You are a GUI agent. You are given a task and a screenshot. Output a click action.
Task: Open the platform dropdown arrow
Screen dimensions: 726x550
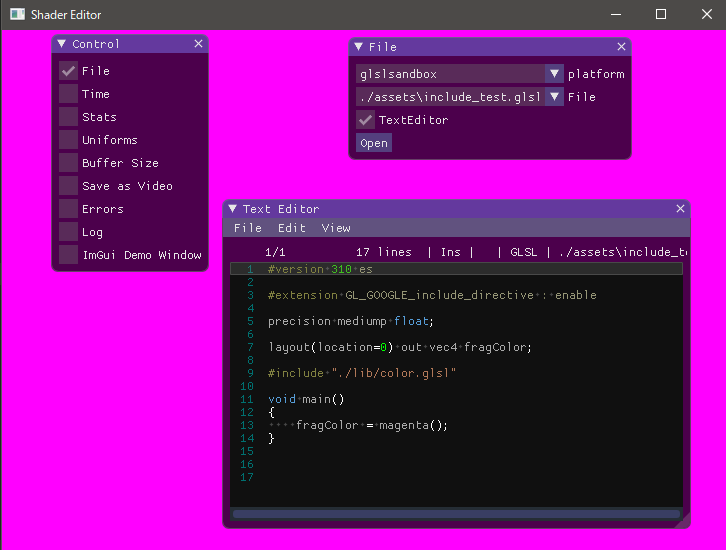tap(554, 74)
